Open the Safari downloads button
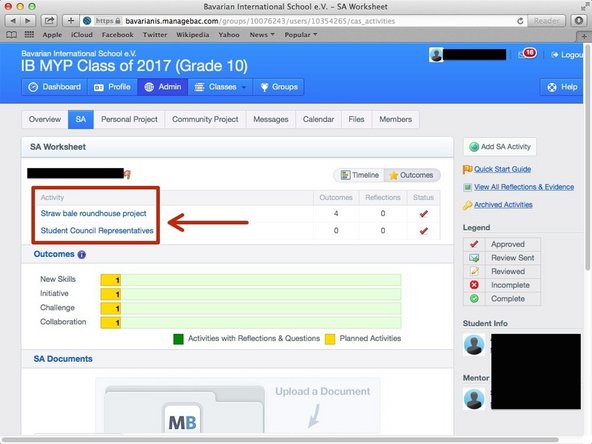The height and width of the screenshot is (444, 592). [578, 21]
